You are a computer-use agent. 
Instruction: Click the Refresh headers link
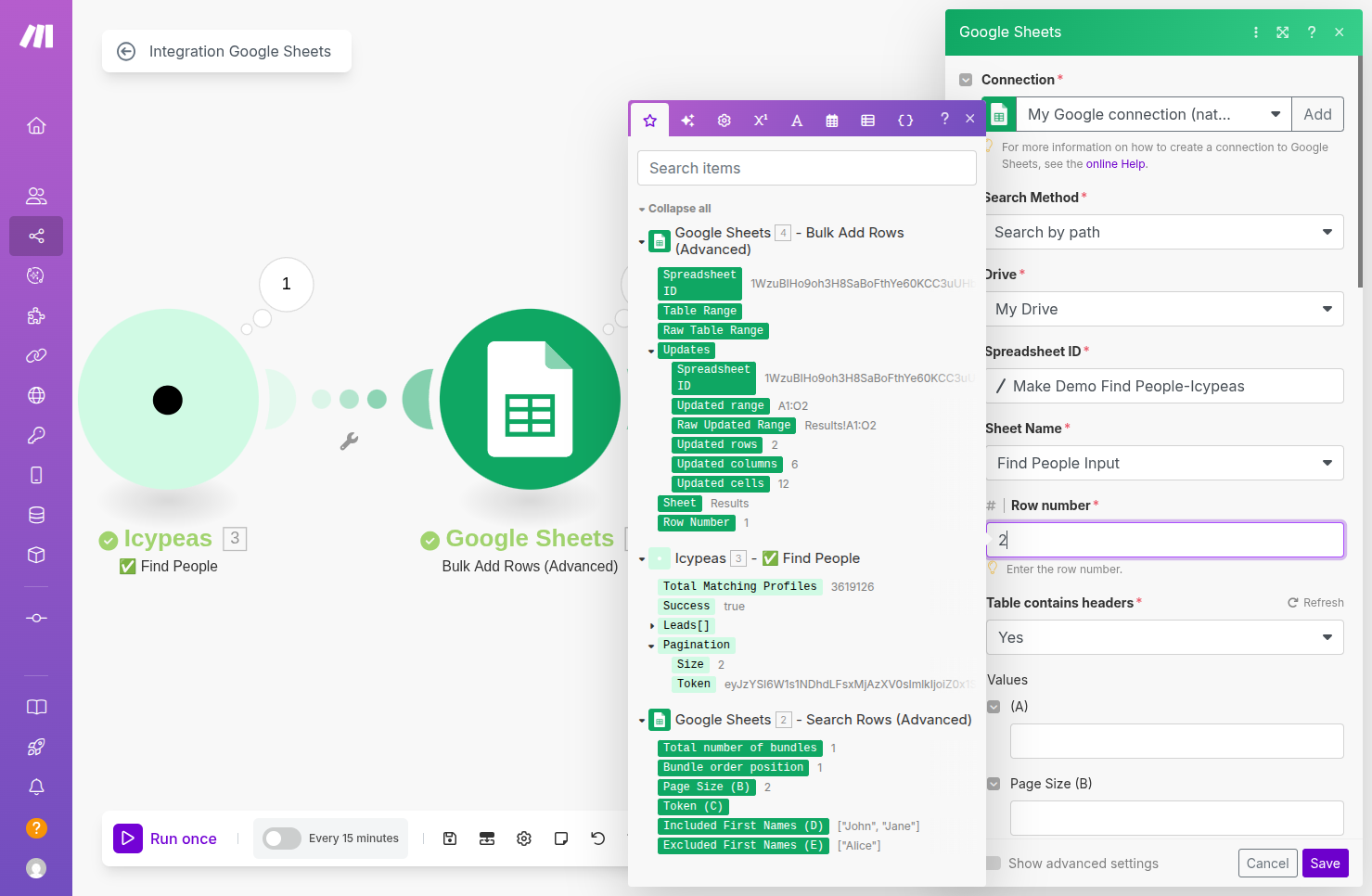(1315, 603)
